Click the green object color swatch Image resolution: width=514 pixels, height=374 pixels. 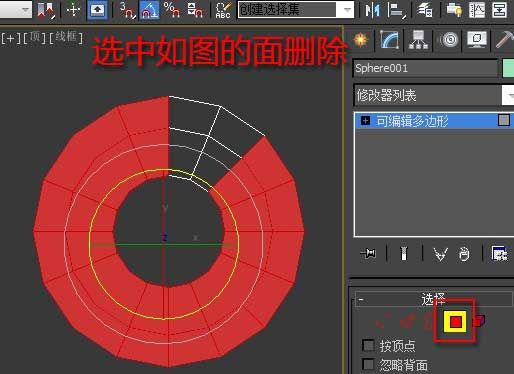click(x=508, y=68)
